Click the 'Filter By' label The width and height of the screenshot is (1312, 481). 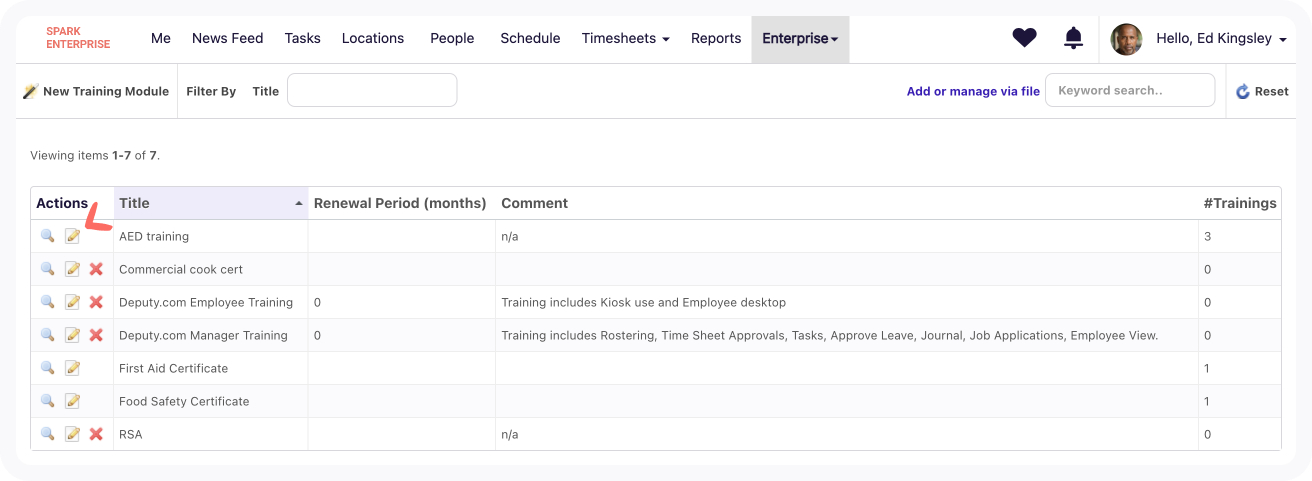[211, 91]
